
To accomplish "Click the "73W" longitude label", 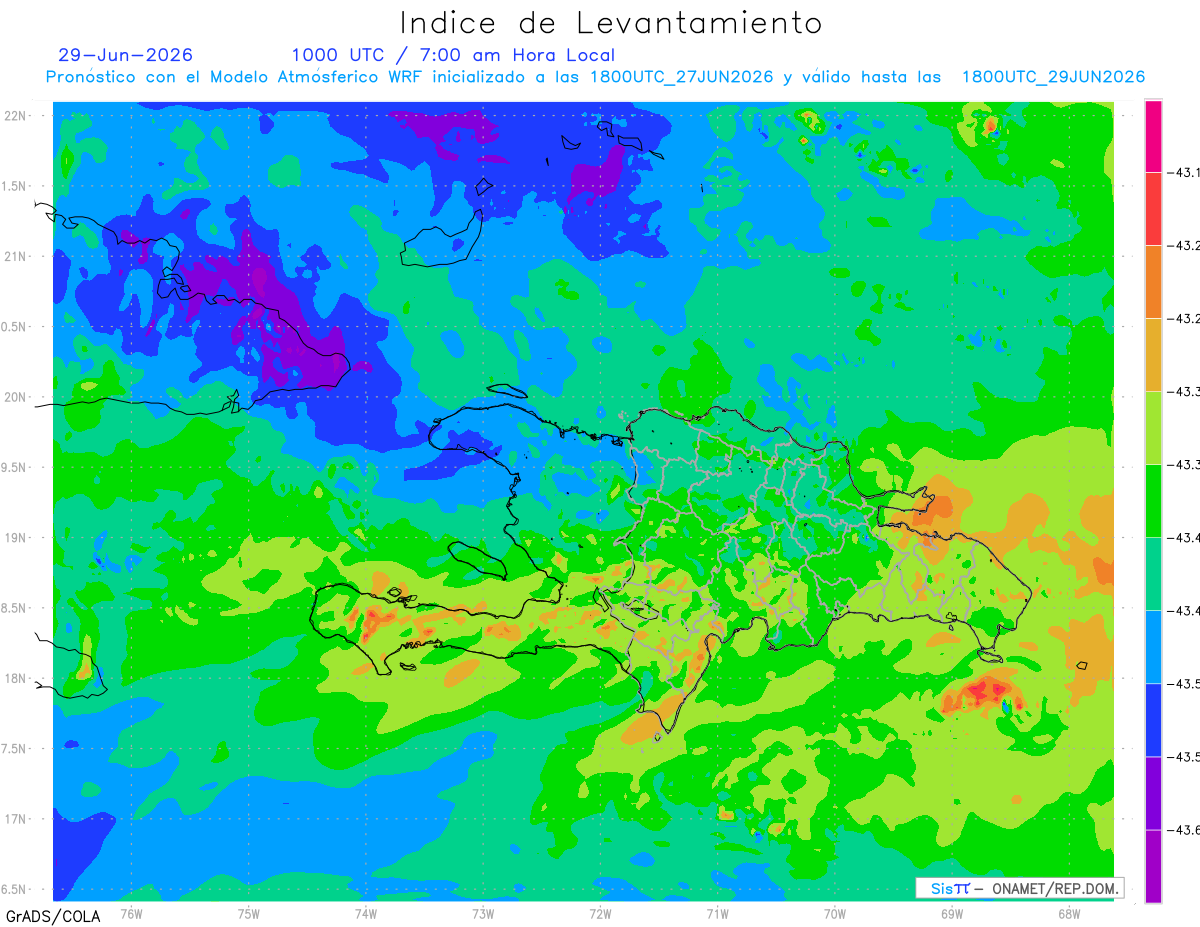I will [483, 913].
